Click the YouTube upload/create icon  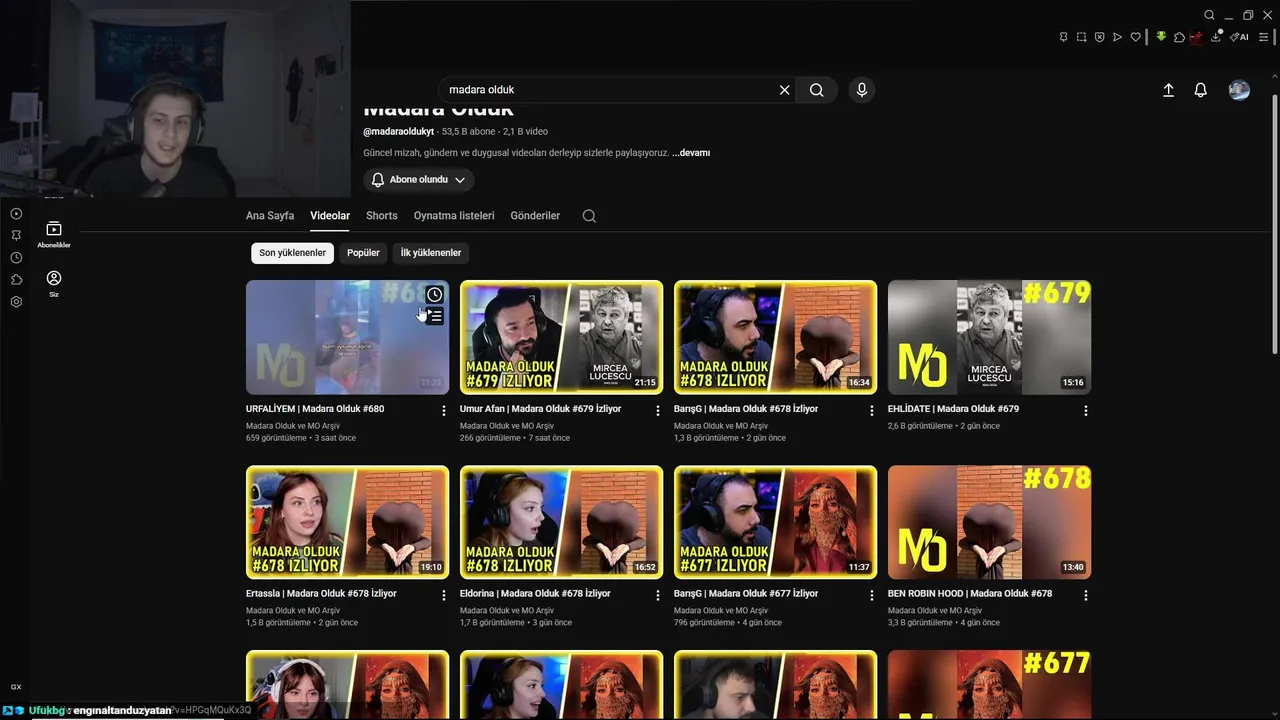pos(1168,90)
